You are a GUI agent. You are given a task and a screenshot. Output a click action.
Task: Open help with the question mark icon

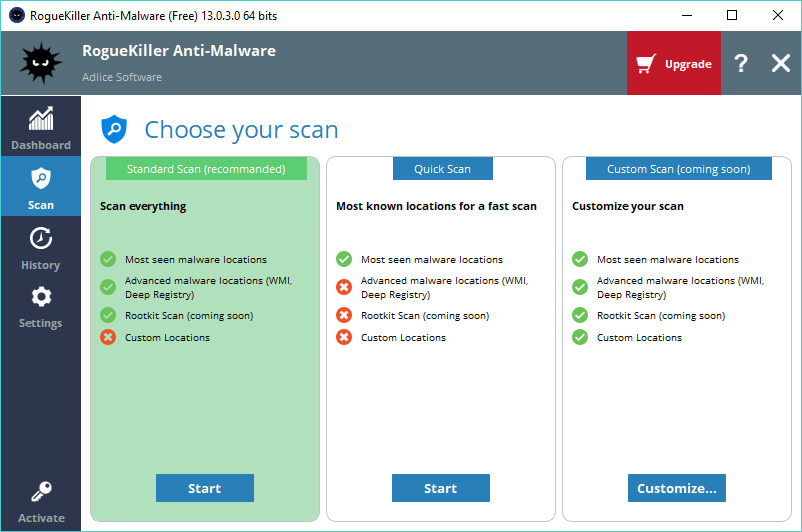(x=741, y=63)
